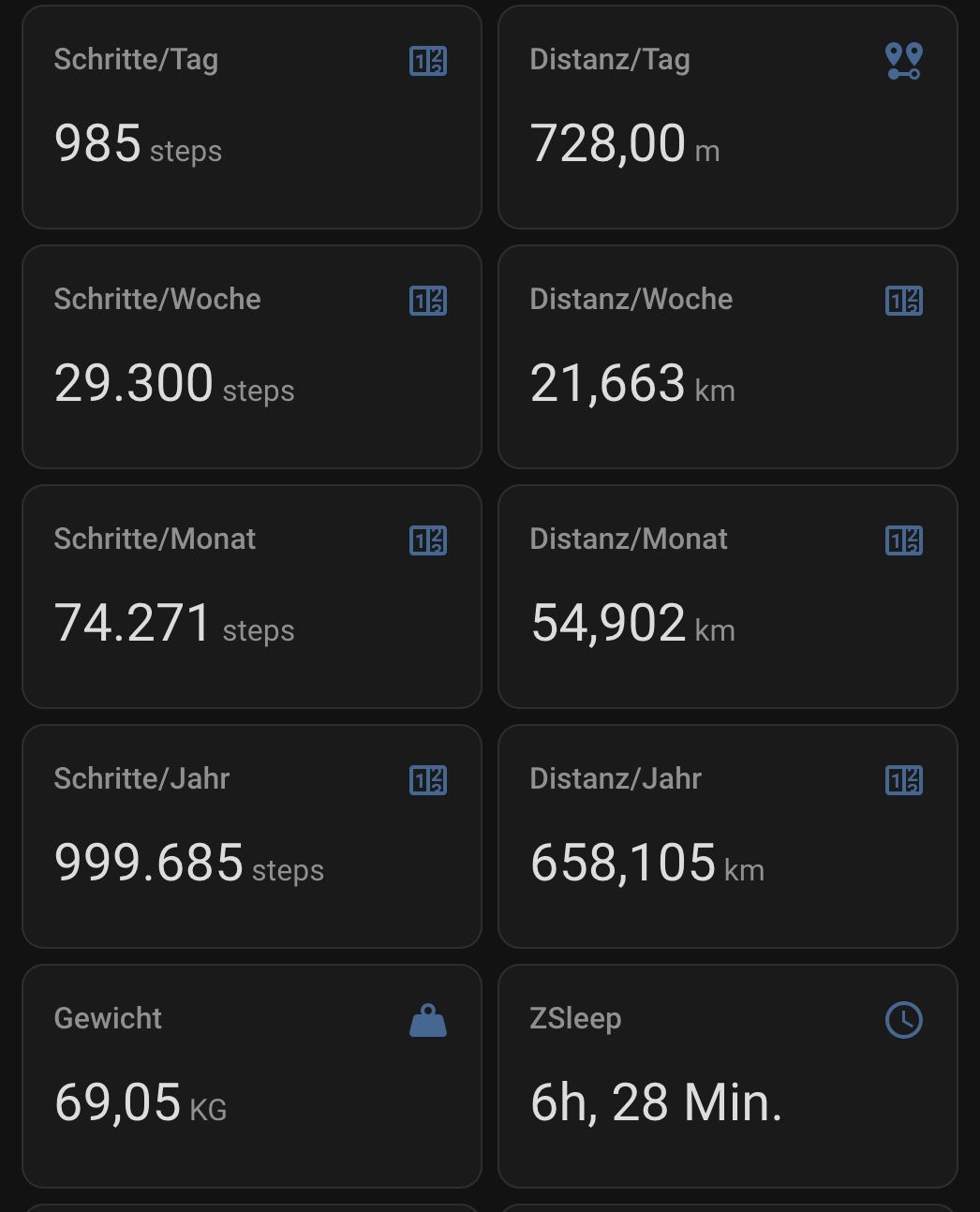The height and width of the screenshot is (1212, 980).
Task: Open the Gewicht 69,05 KG reading
Action: tap(141, 1103)
